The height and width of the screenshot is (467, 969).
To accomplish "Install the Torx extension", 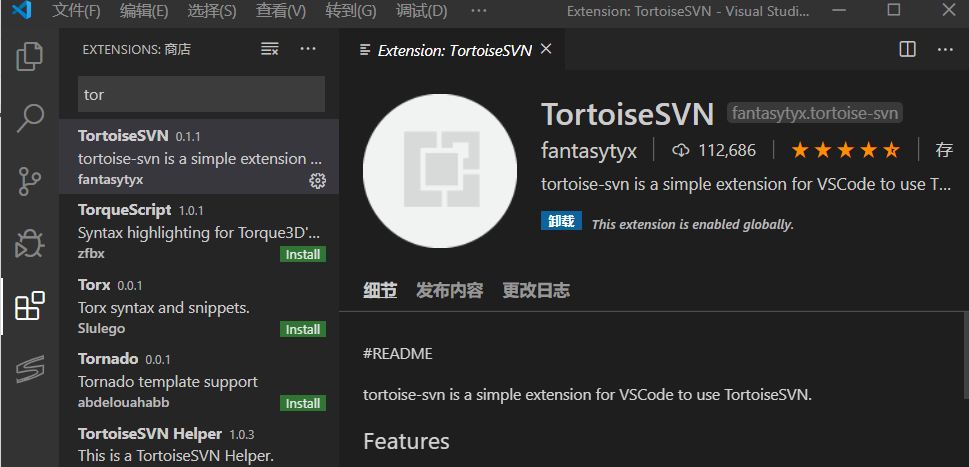I will click(303, 329).
